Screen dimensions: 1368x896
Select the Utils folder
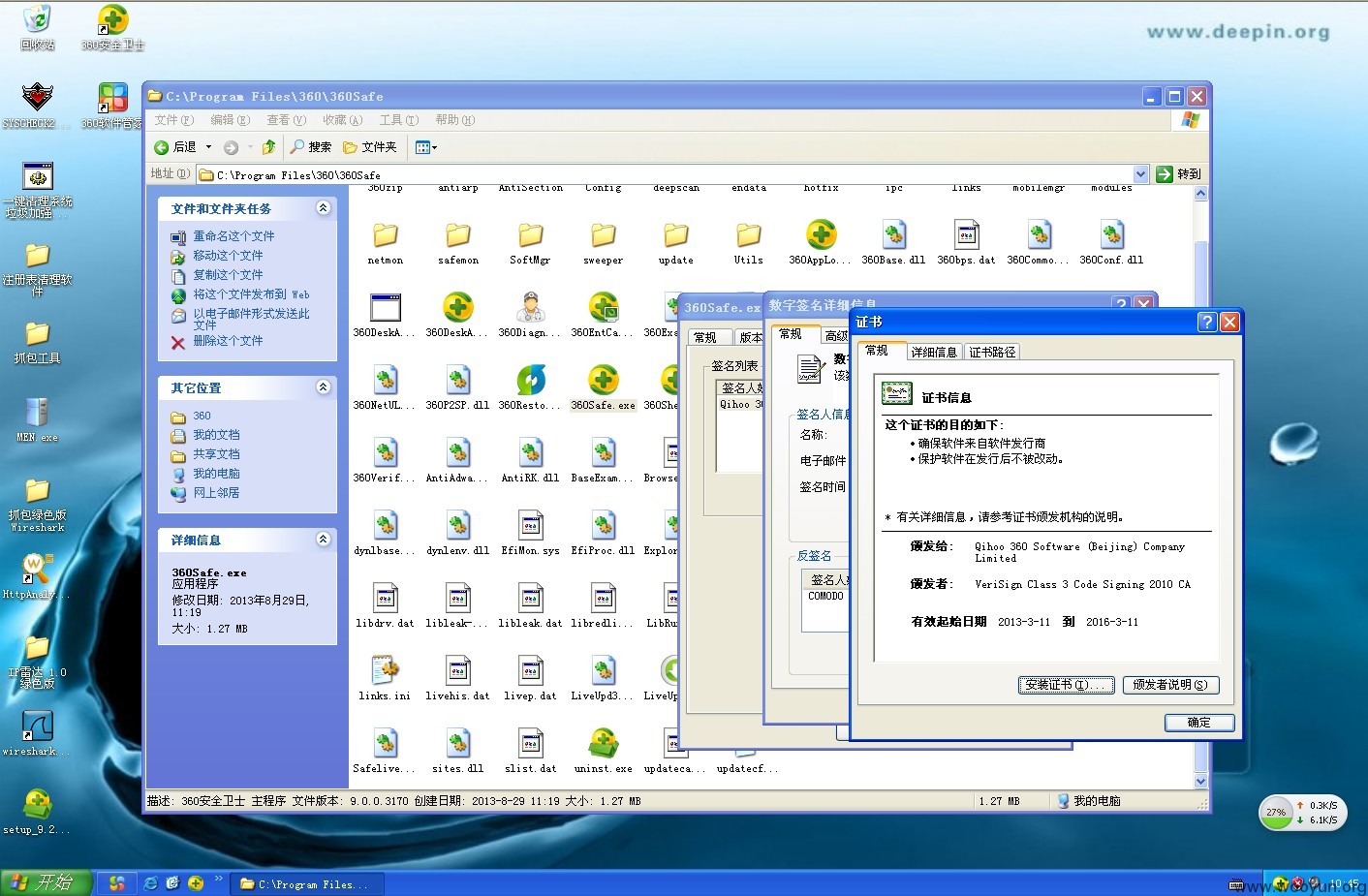click(748, 234)
